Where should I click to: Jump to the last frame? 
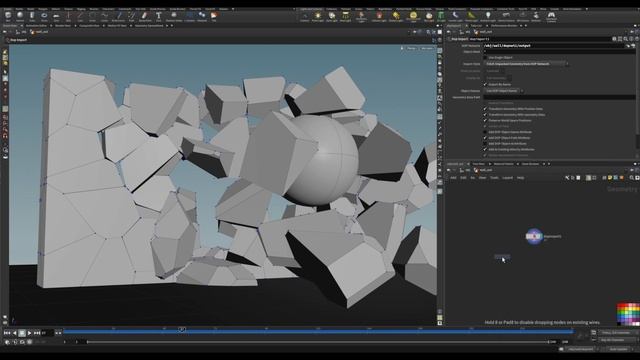coord(37,333)
